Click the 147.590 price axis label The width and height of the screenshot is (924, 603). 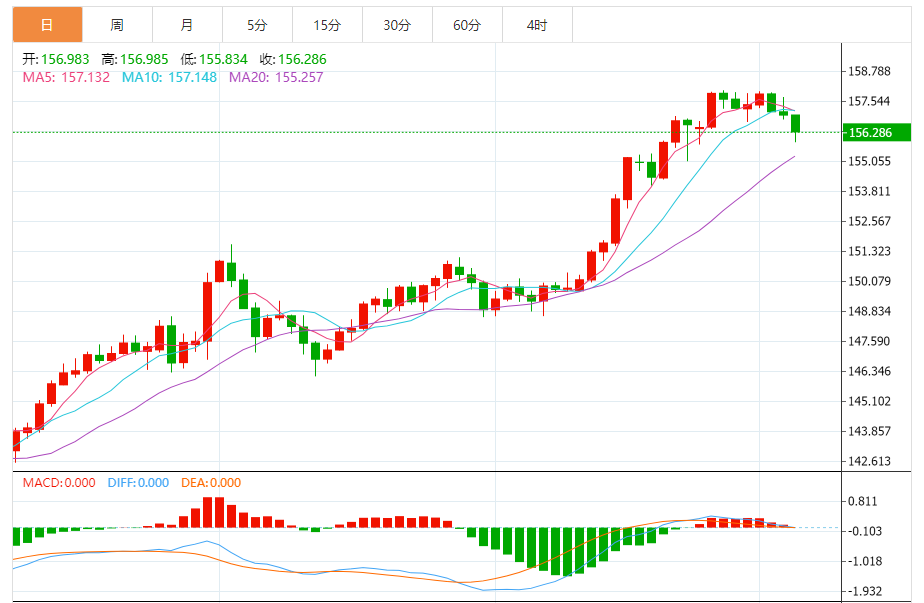(869, 341)
